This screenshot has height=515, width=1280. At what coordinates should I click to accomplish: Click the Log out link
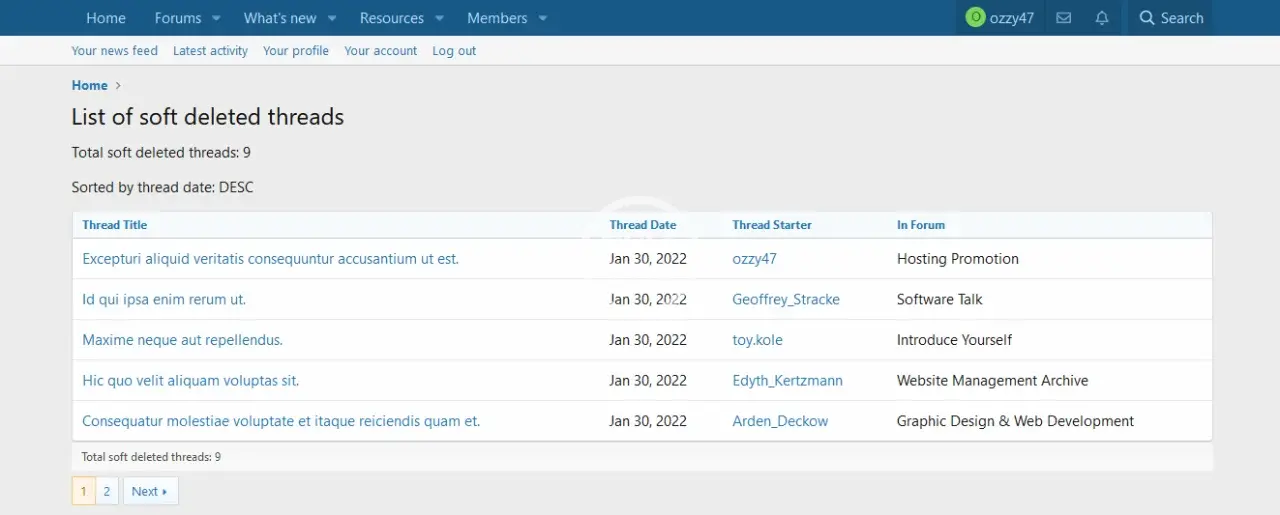click(x=454, y=51)
